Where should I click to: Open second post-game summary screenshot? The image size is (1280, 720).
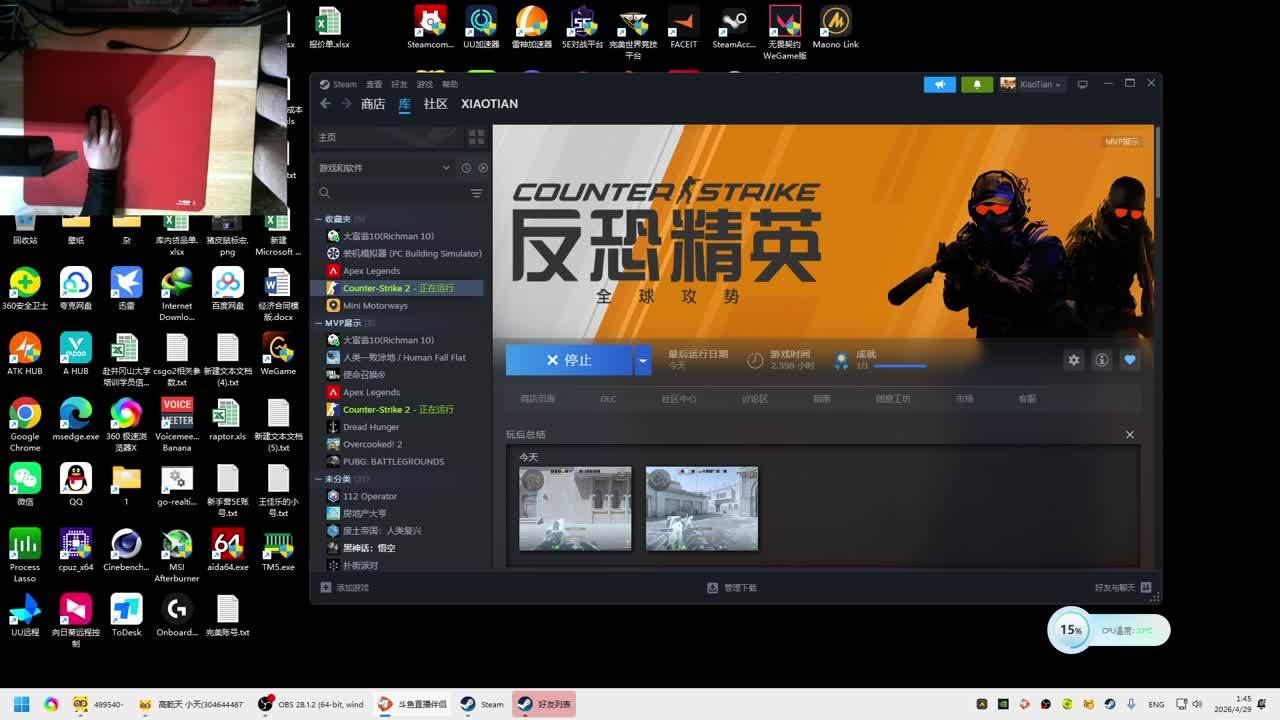click(702, 508)
